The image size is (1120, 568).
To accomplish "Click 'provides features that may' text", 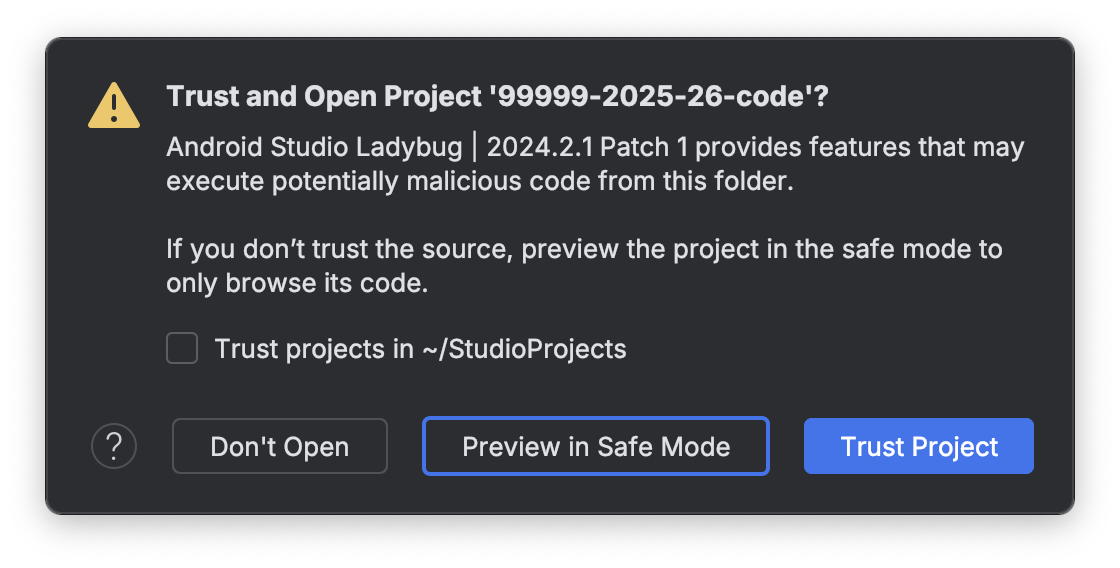I will click(x=861, y=148).
